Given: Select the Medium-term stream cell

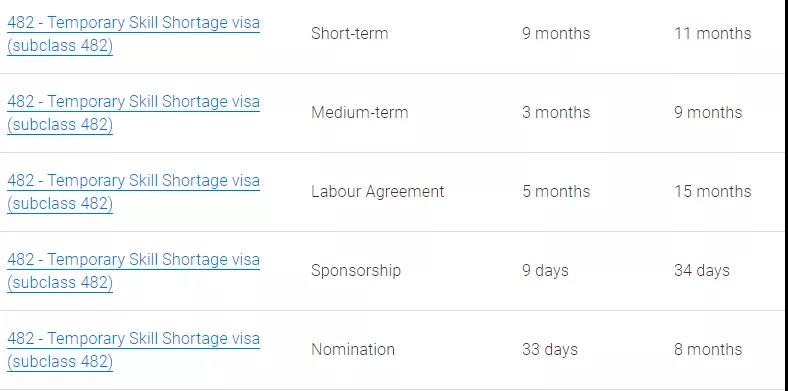Looking at the screenshot, I should pyautogui.click(x=359, y=113).
